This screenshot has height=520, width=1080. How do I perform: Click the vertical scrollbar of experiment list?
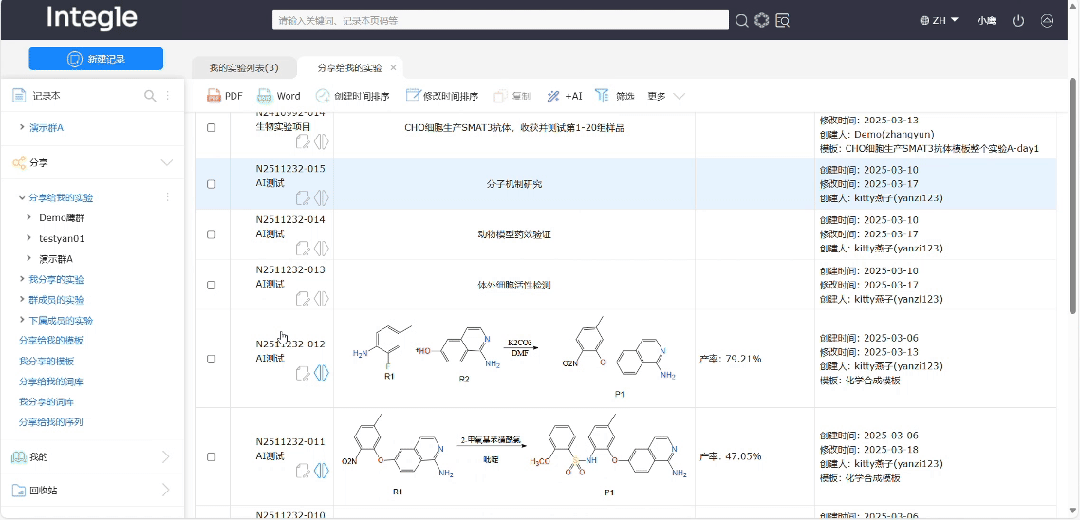1074,196
